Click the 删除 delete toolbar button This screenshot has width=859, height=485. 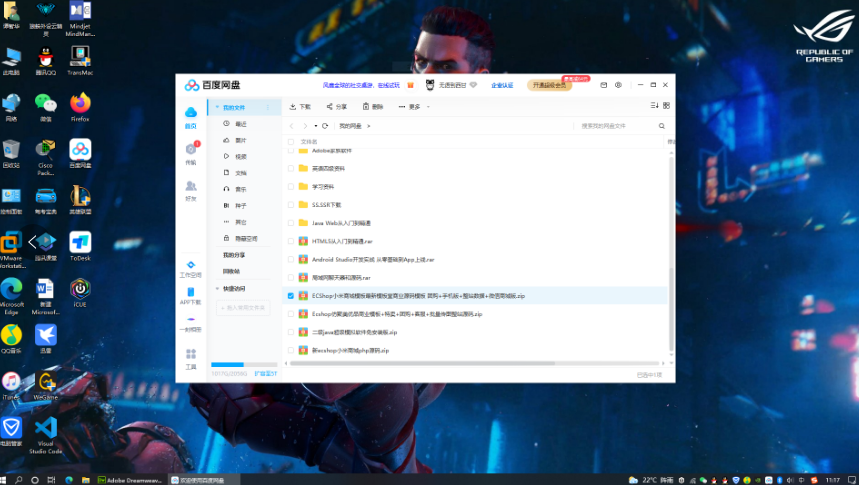[373, 106]
